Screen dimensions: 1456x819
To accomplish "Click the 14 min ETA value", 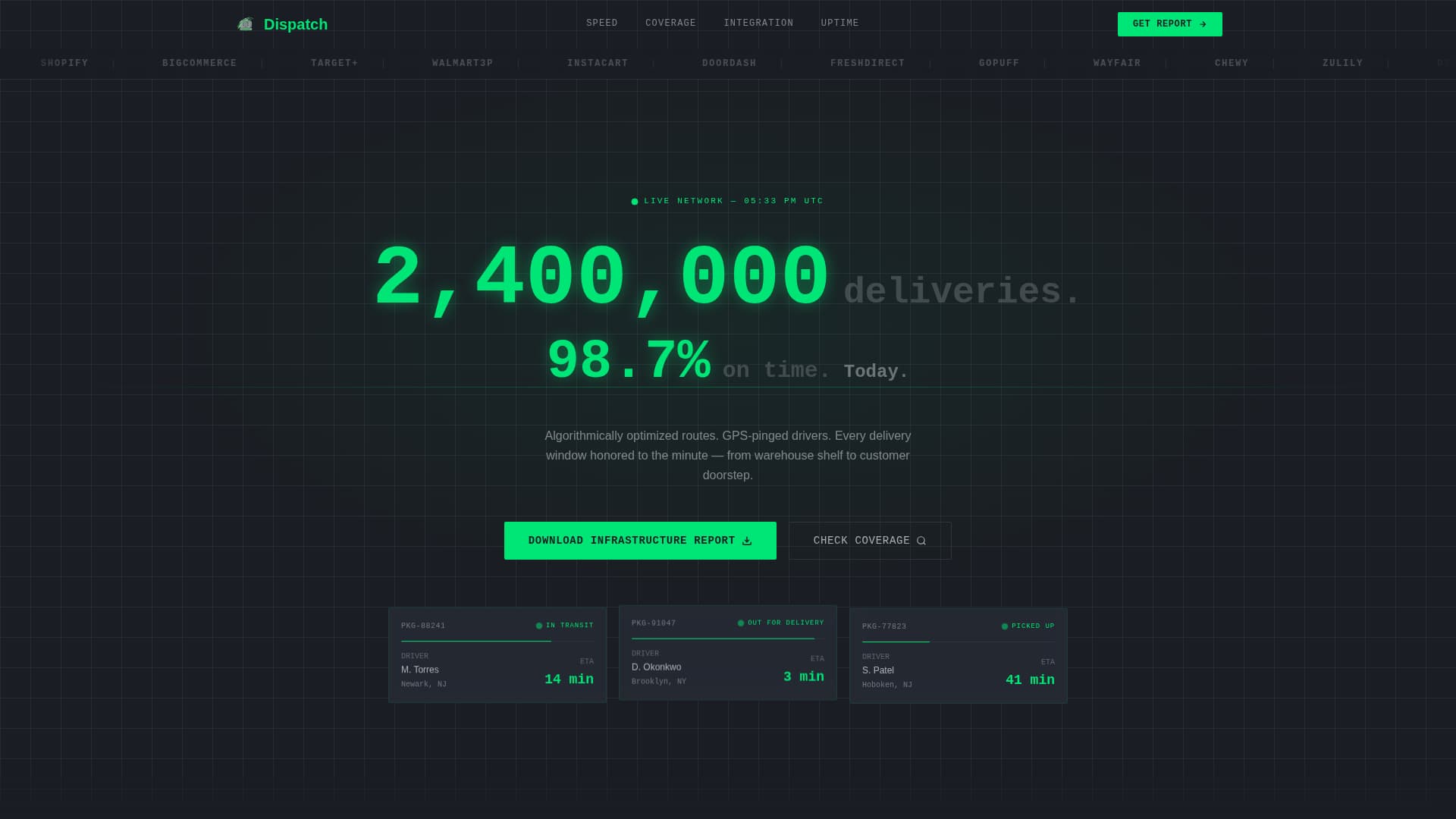I will click(x=569, y=679).
